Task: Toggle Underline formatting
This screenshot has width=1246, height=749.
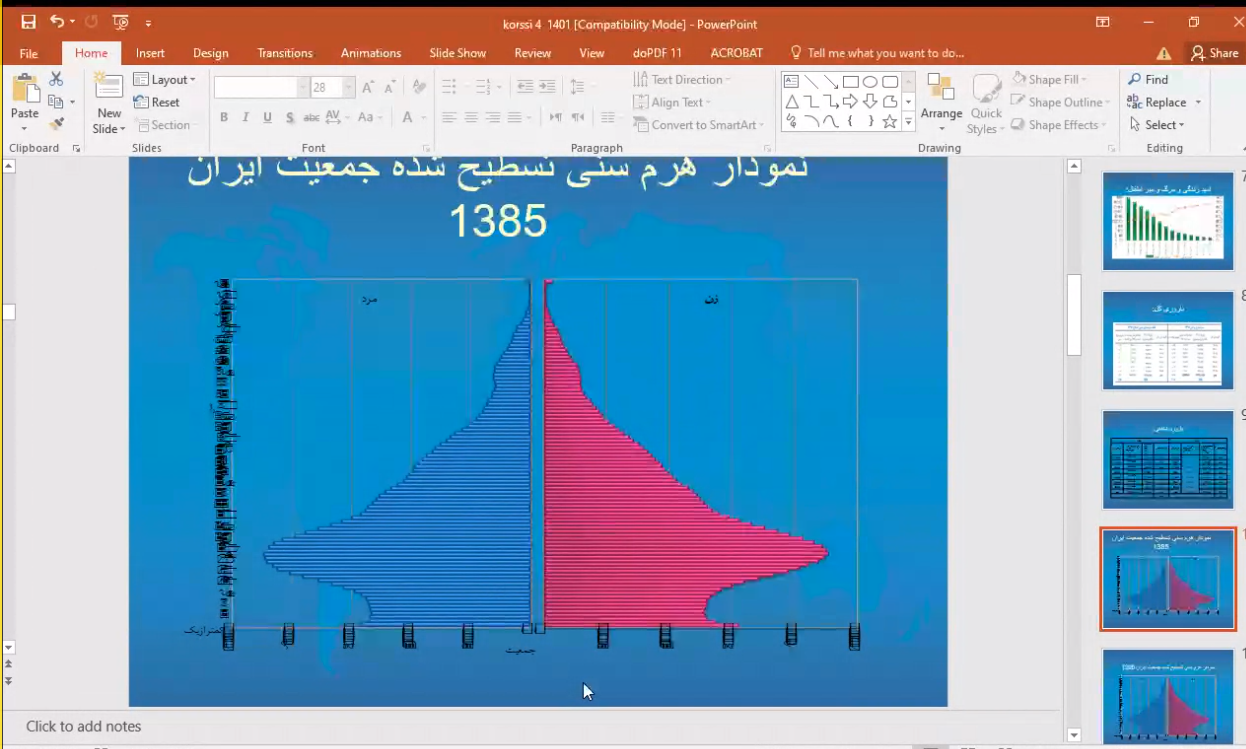Action: point(268,118)
